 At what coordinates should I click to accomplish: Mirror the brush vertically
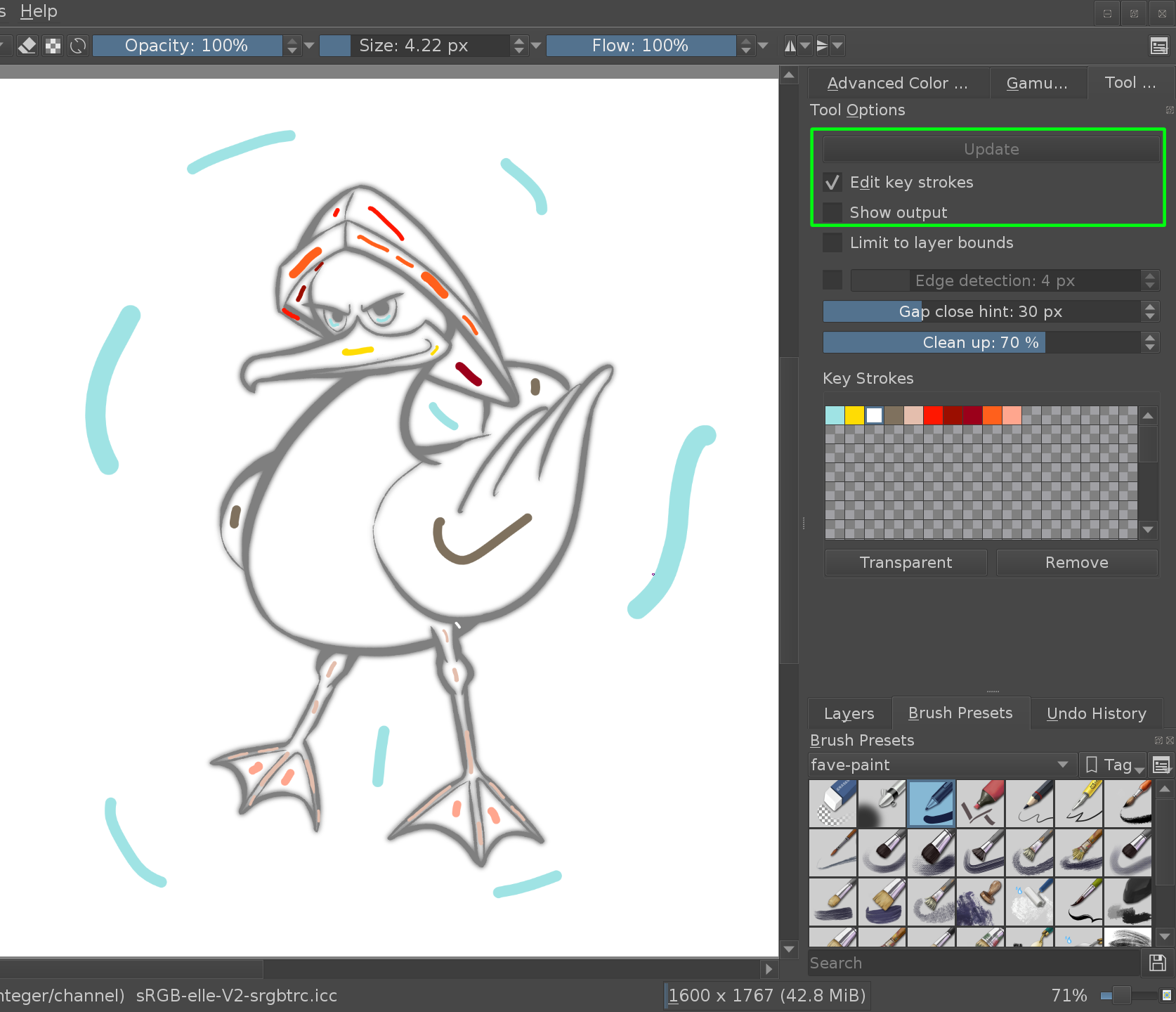[822, 45]
